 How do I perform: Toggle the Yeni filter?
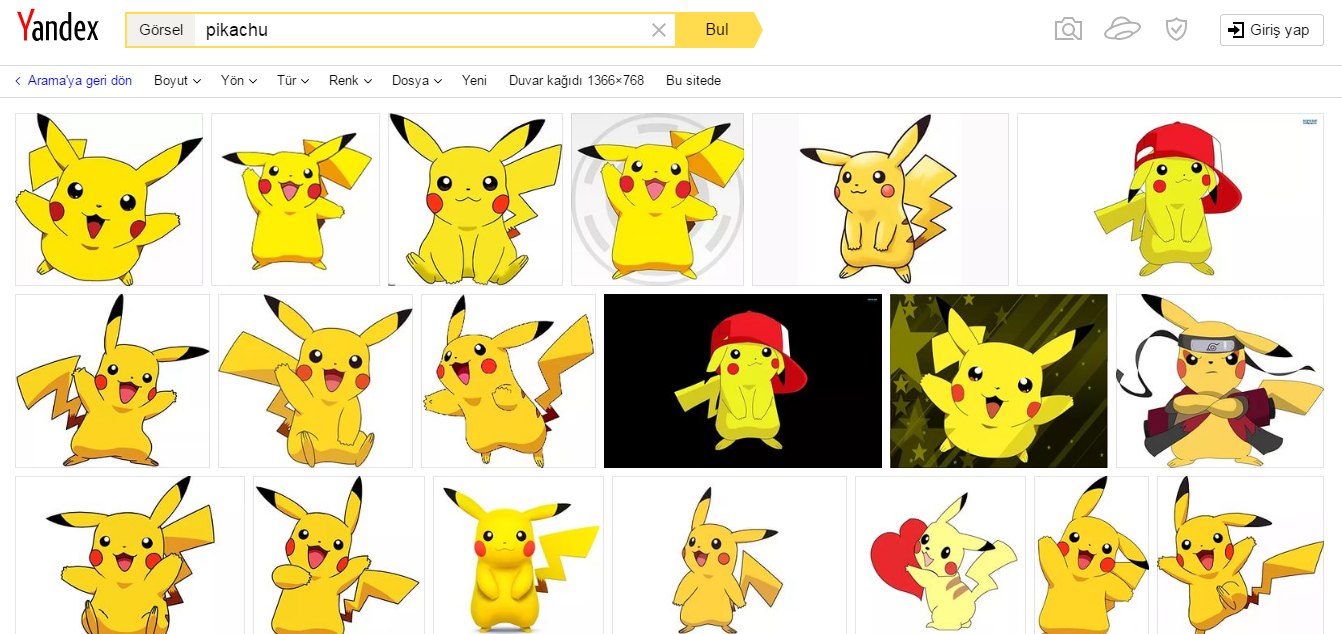coord(474,81)
